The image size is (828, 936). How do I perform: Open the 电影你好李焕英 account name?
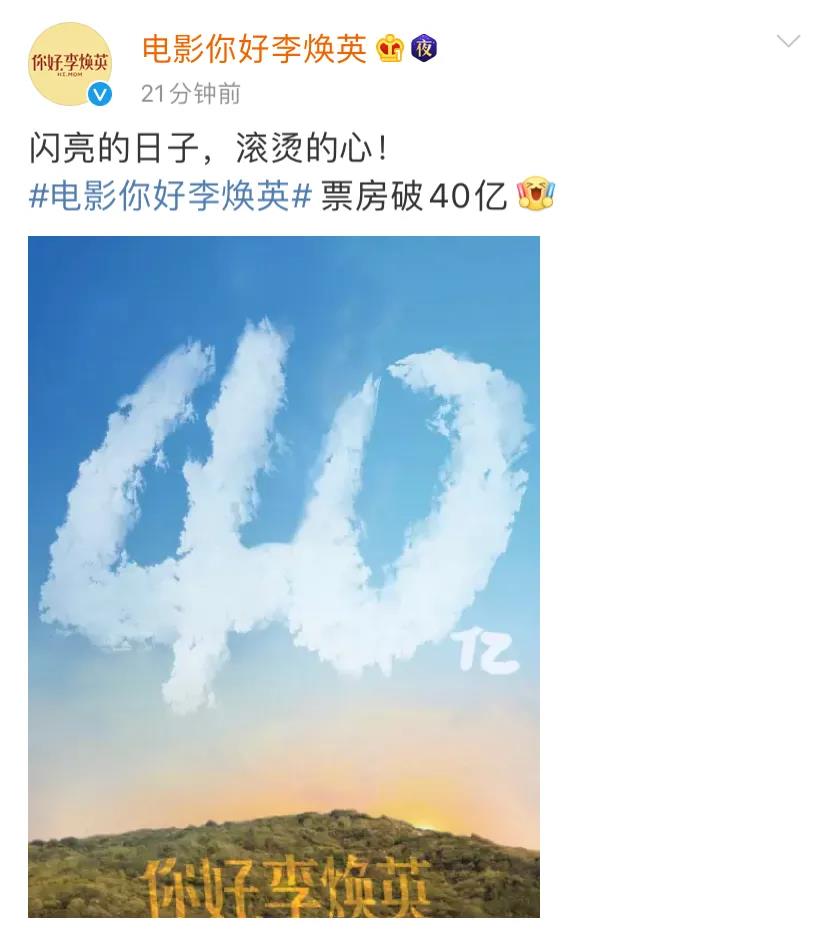(254, 49)
